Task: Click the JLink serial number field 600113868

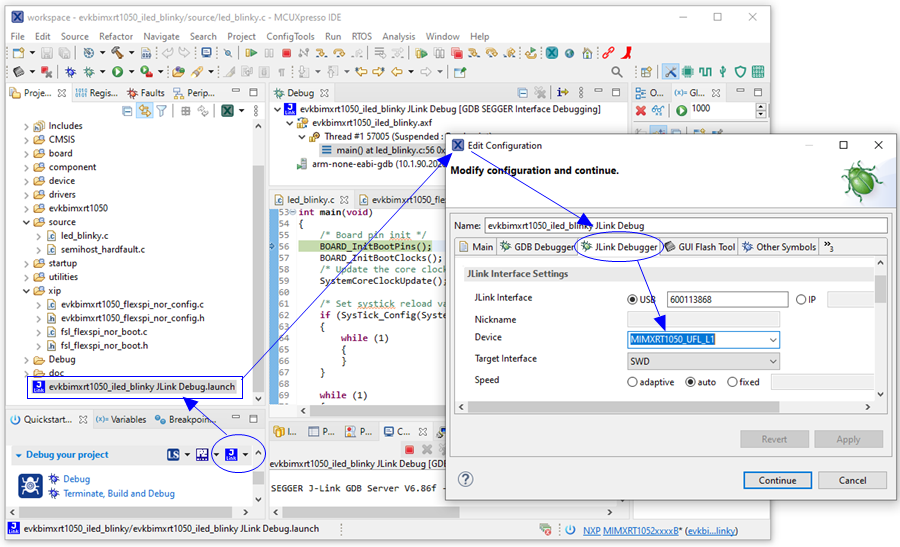Action: pos(727,300)
